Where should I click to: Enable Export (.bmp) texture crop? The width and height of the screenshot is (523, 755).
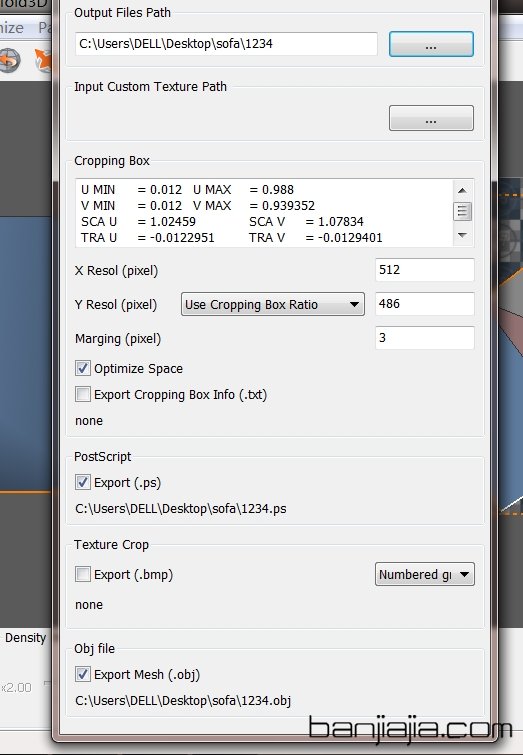(83, 574)
